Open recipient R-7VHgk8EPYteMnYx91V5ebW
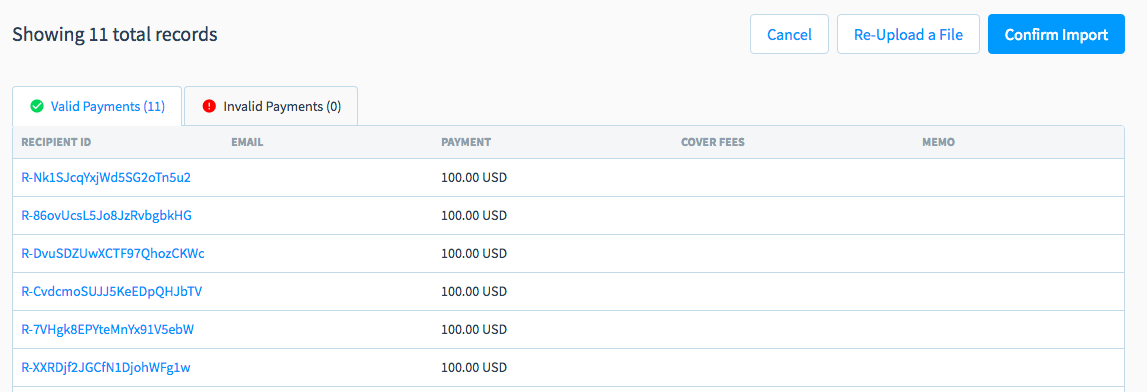The width and height of the screenshot is (1147, 392). 108,330
